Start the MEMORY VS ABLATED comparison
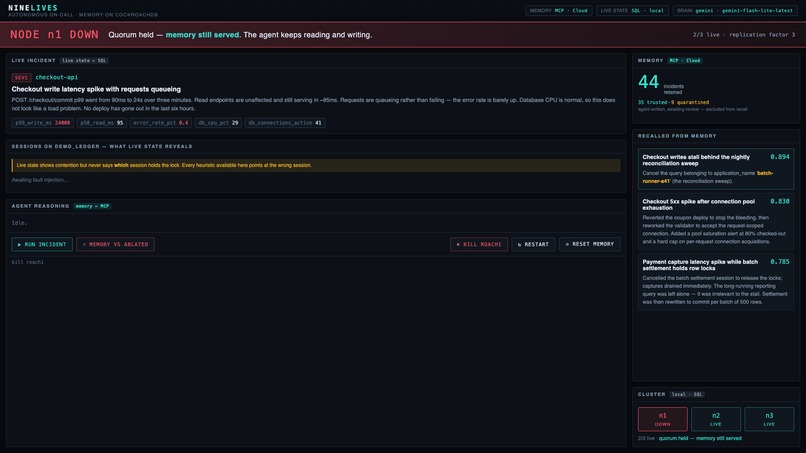The image size is (806, 453). (x=115, y=244)
